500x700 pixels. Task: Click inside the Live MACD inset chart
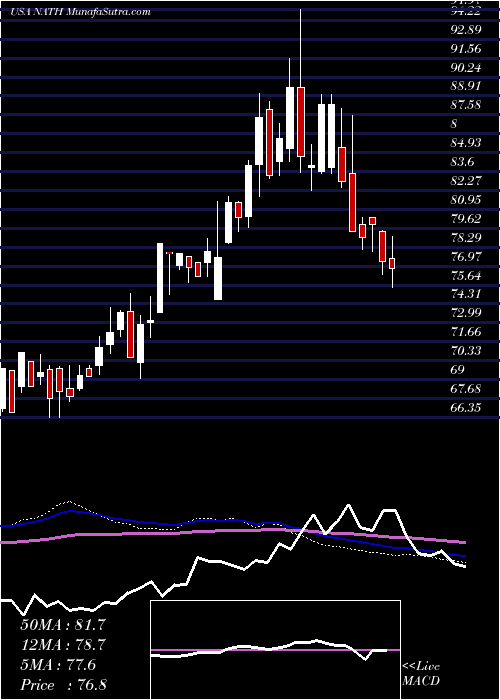click(x=275, y=650)
